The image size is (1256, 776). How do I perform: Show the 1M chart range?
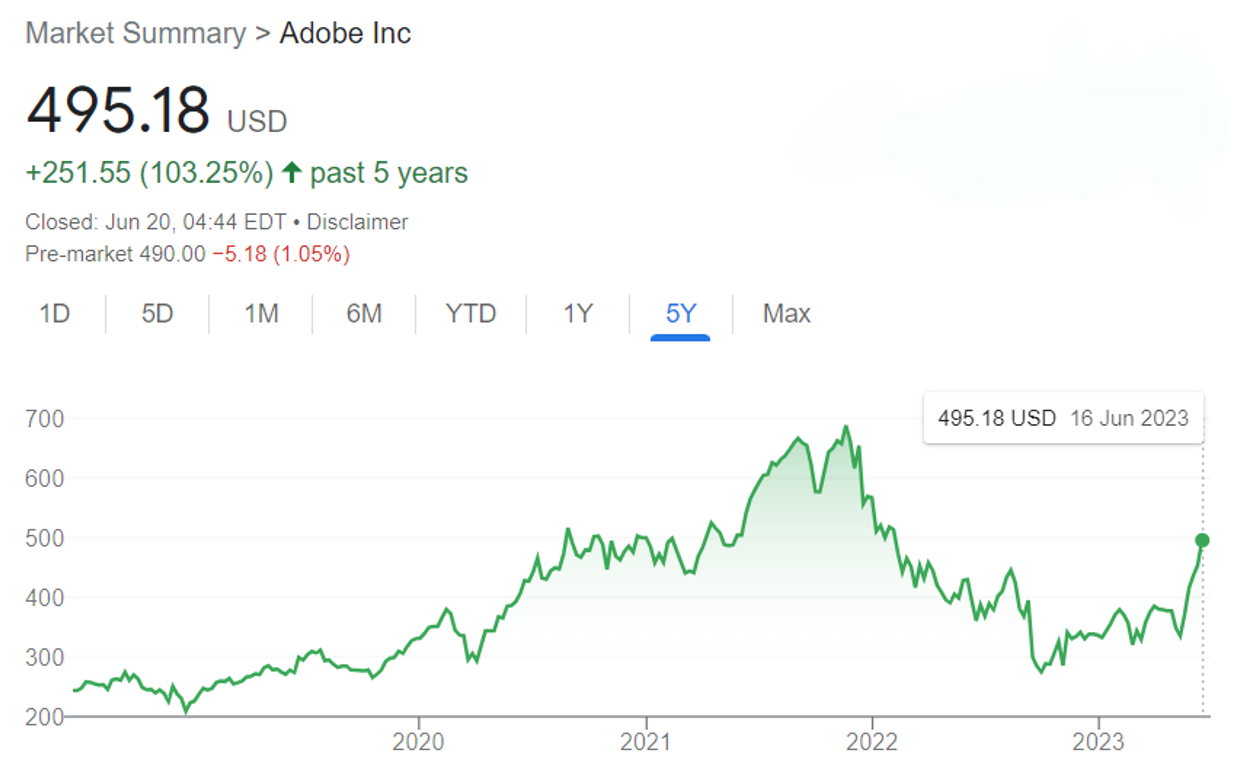[261, 314]
